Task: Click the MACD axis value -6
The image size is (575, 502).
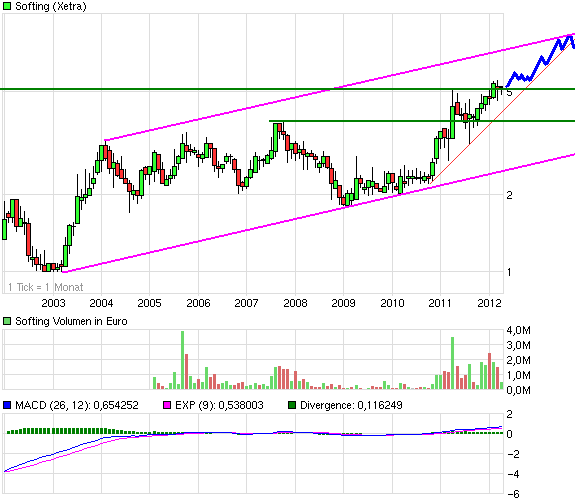Action: 513,494
